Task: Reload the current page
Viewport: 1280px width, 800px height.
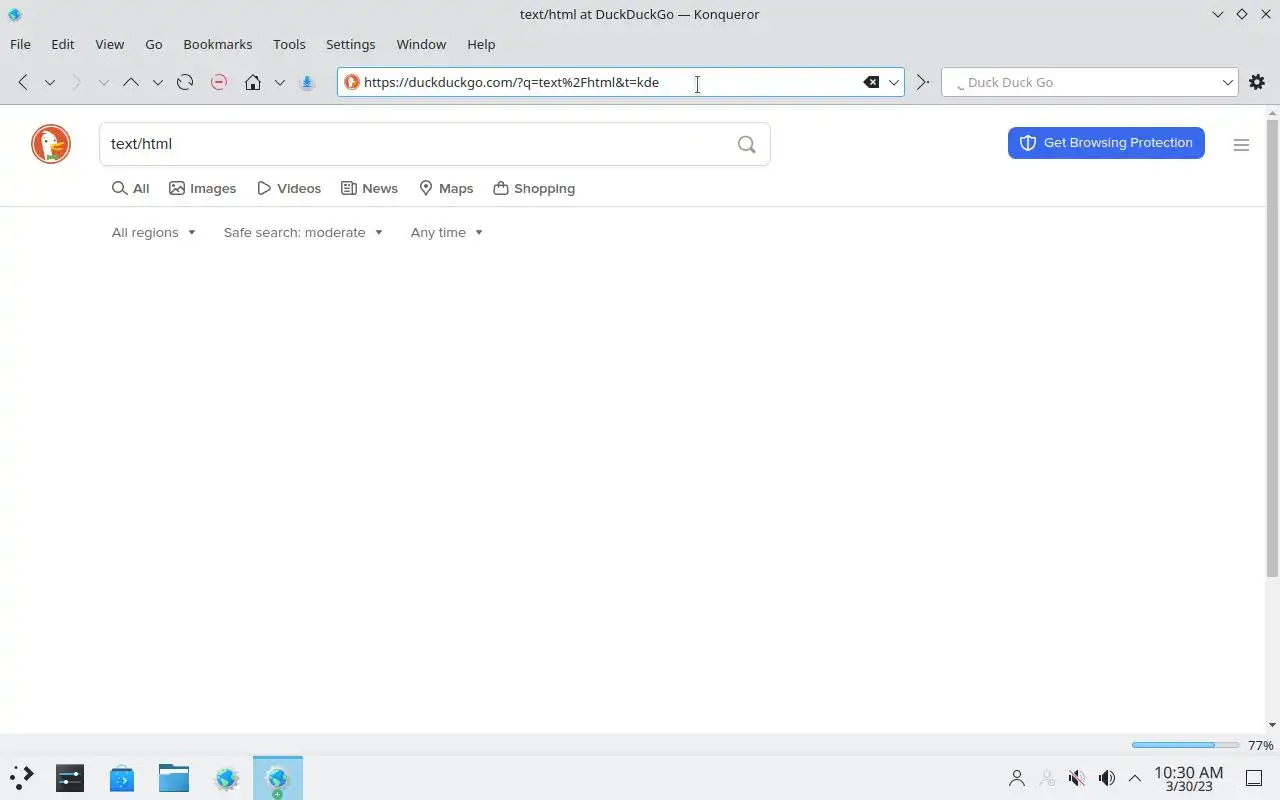Action: (185, 82)
